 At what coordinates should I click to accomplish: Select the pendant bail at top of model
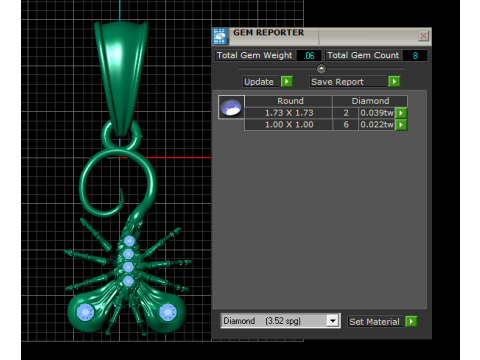click(x=121, y=78)
